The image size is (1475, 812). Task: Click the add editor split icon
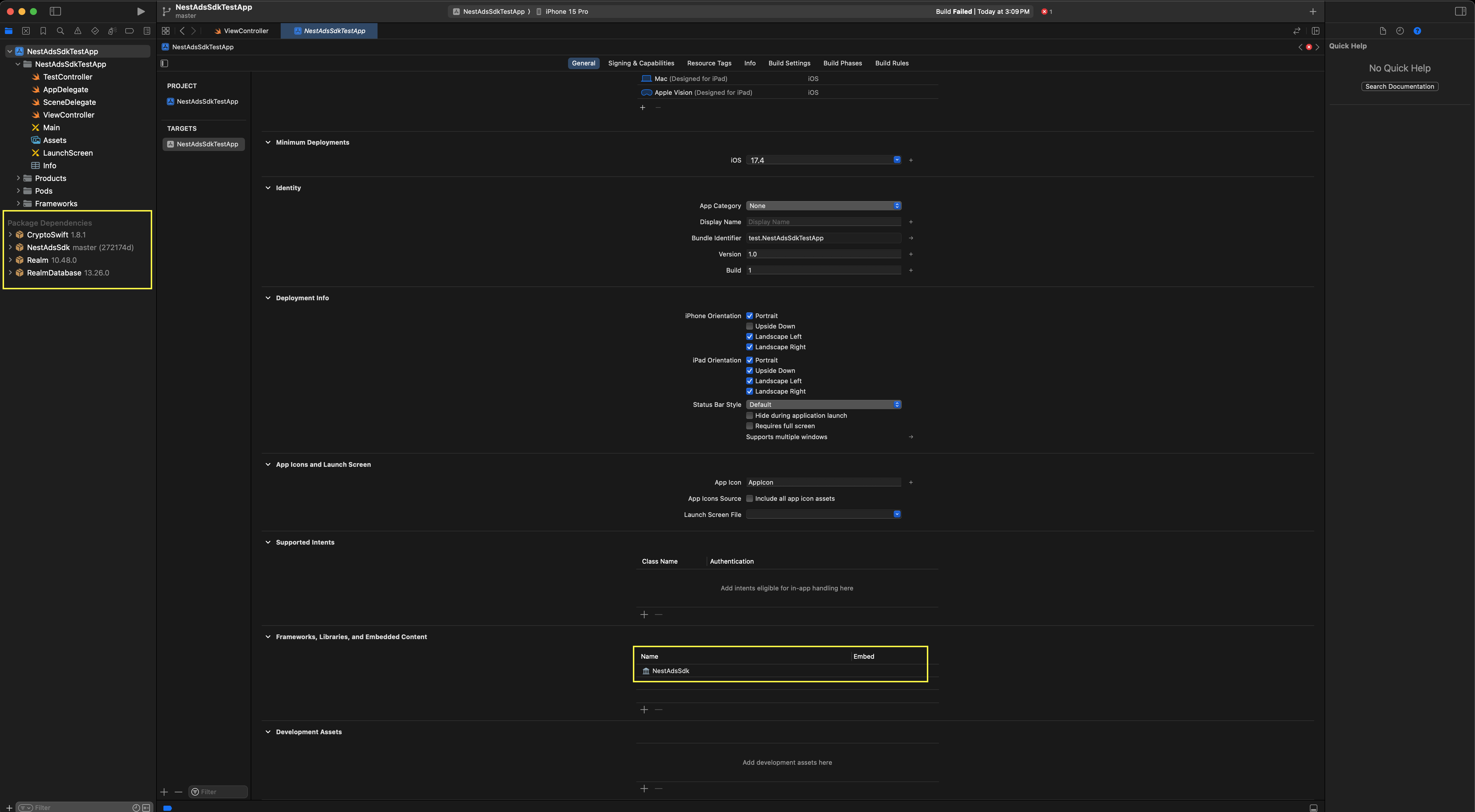pyautogui.click(x=1315, y=31)
